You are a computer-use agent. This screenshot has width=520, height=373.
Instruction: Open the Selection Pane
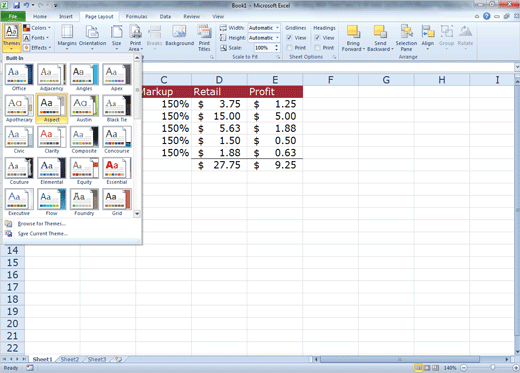coord(406,38)
